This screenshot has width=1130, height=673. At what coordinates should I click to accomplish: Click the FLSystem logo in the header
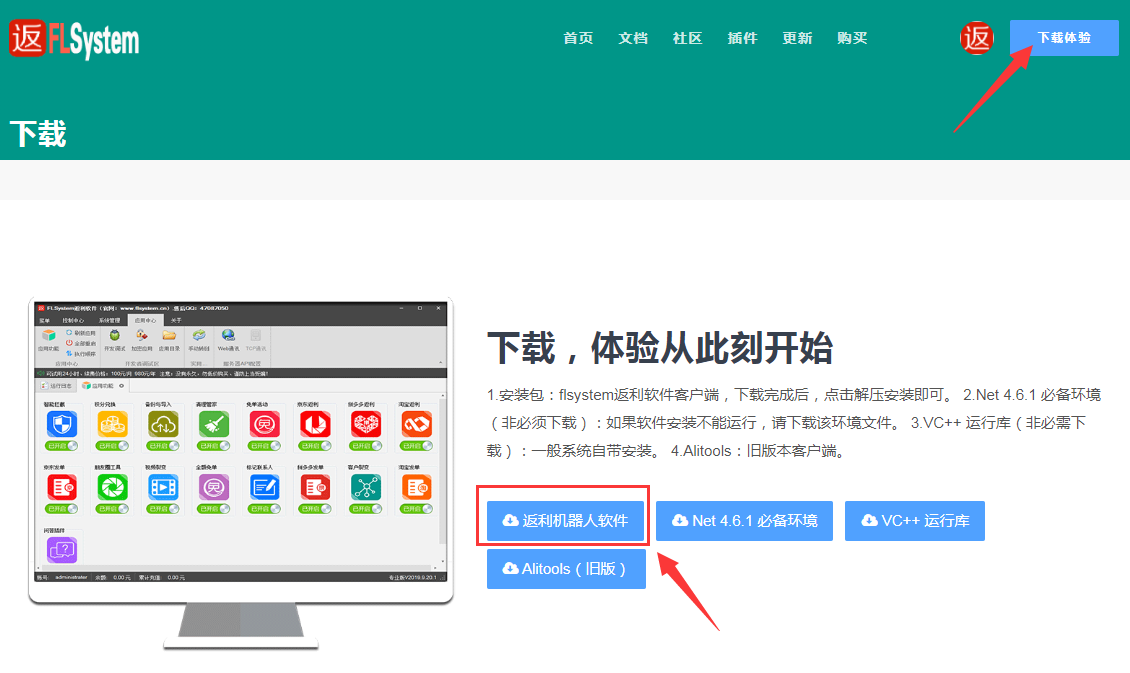74,40
